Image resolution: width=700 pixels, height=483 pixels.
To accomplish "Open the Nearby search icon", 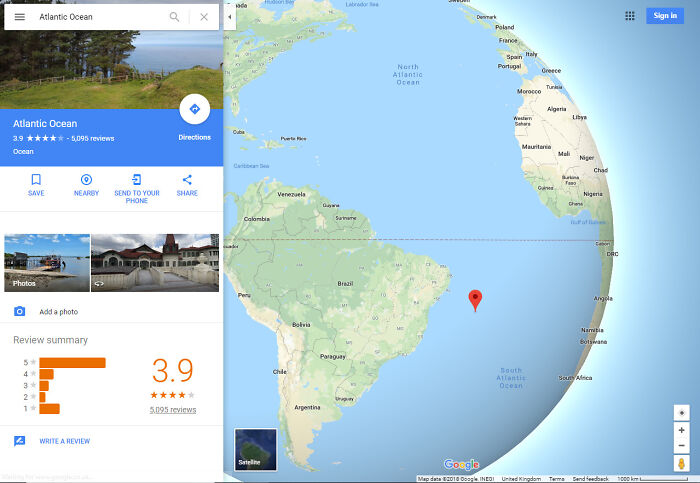I will coord(86,179).
